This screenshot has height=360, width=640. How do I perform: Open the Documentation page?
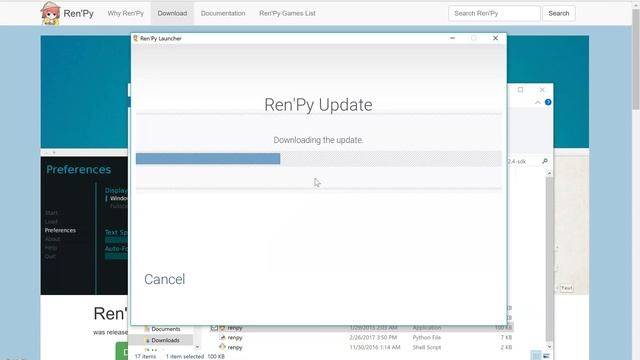223,13
